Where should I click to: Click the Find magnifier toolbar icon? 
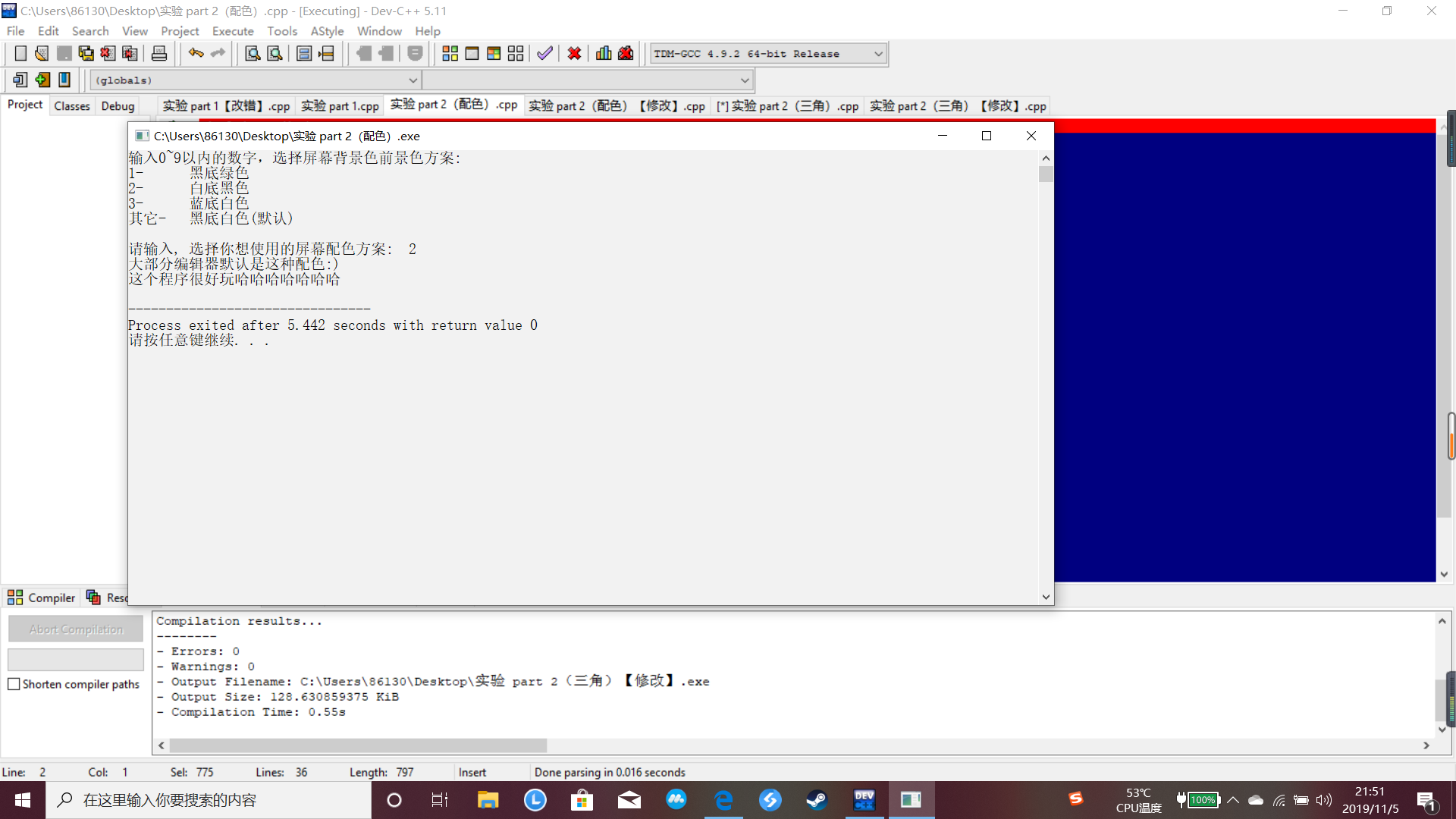tap(253, 53)
